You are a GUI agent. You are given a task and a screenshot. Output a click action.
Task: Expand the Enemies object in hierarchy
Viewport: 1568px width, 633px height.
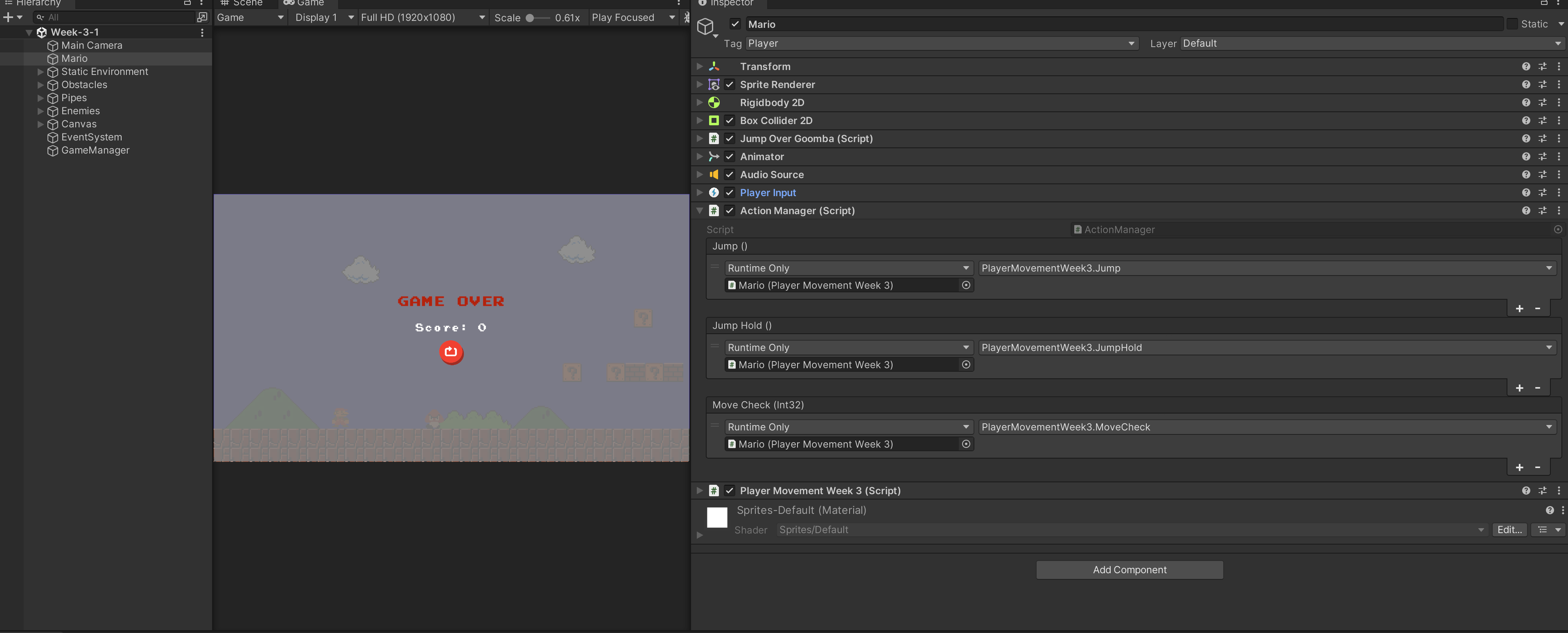tap(41, 111)
